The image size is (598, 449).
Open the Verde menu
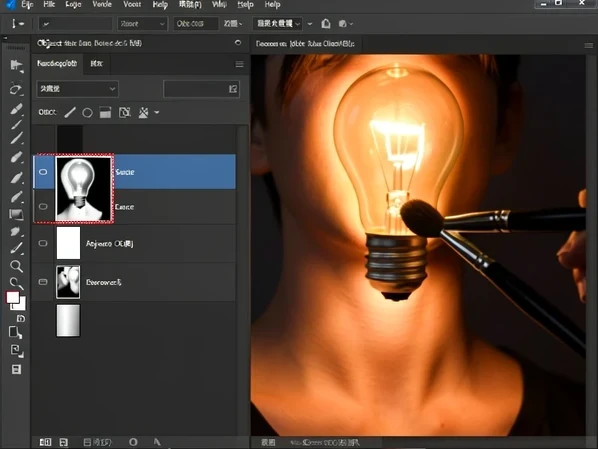coord(102,5)
